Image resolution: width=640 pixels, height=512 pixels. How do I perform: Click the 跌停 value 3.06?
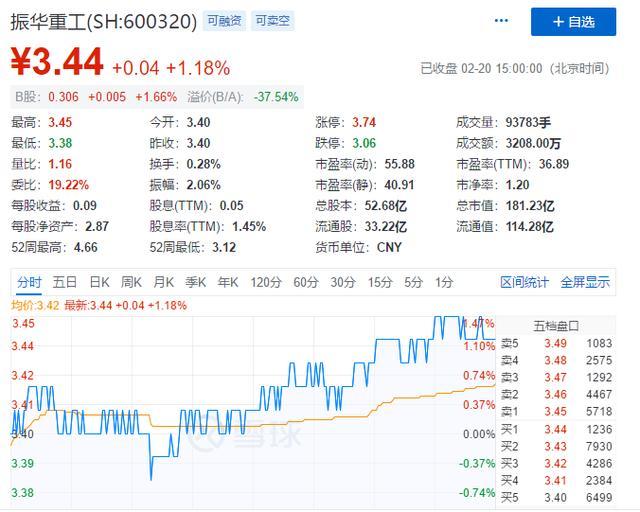364,143
